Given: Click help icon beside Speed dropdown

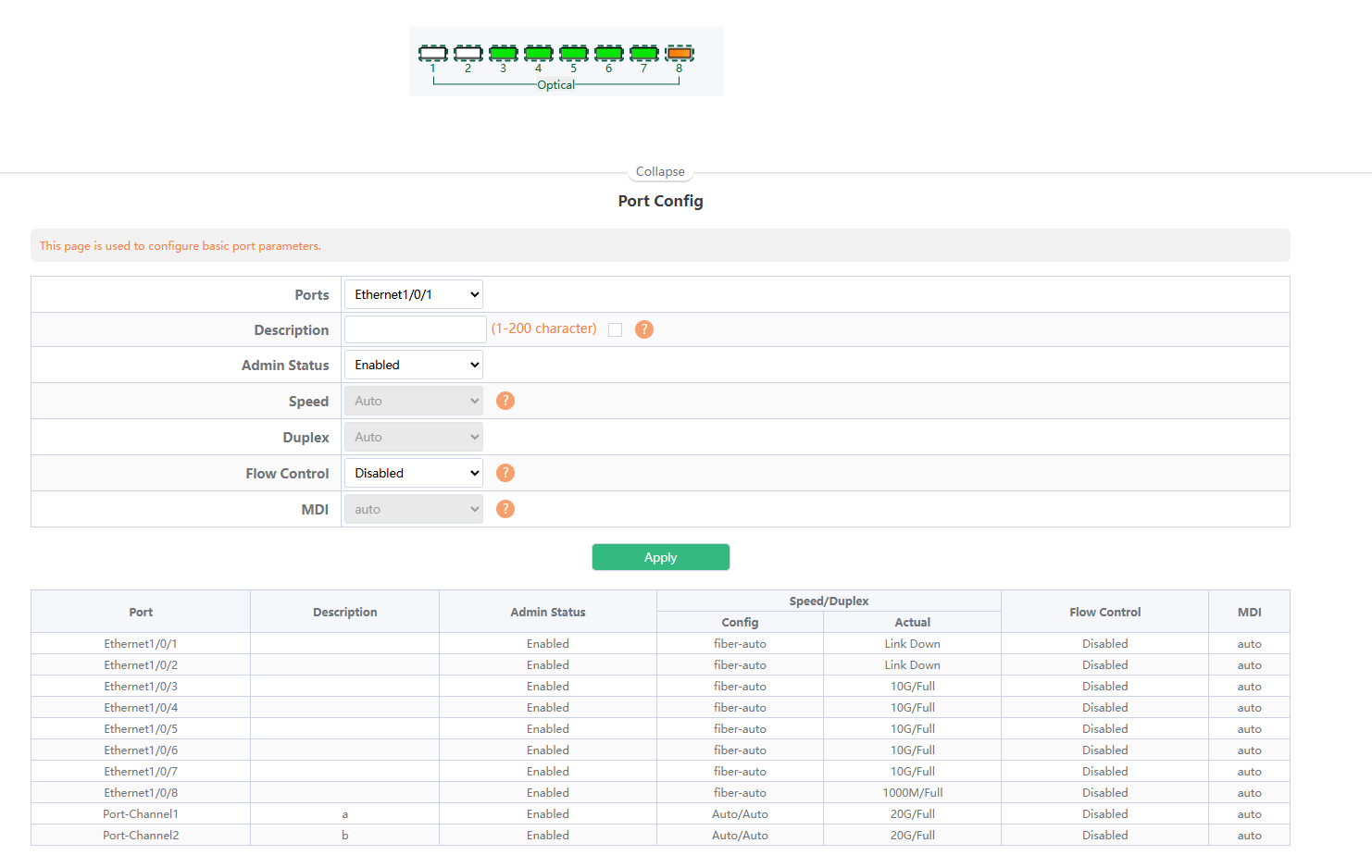Looking at the screenshot, I should click(x=505, y=401).
